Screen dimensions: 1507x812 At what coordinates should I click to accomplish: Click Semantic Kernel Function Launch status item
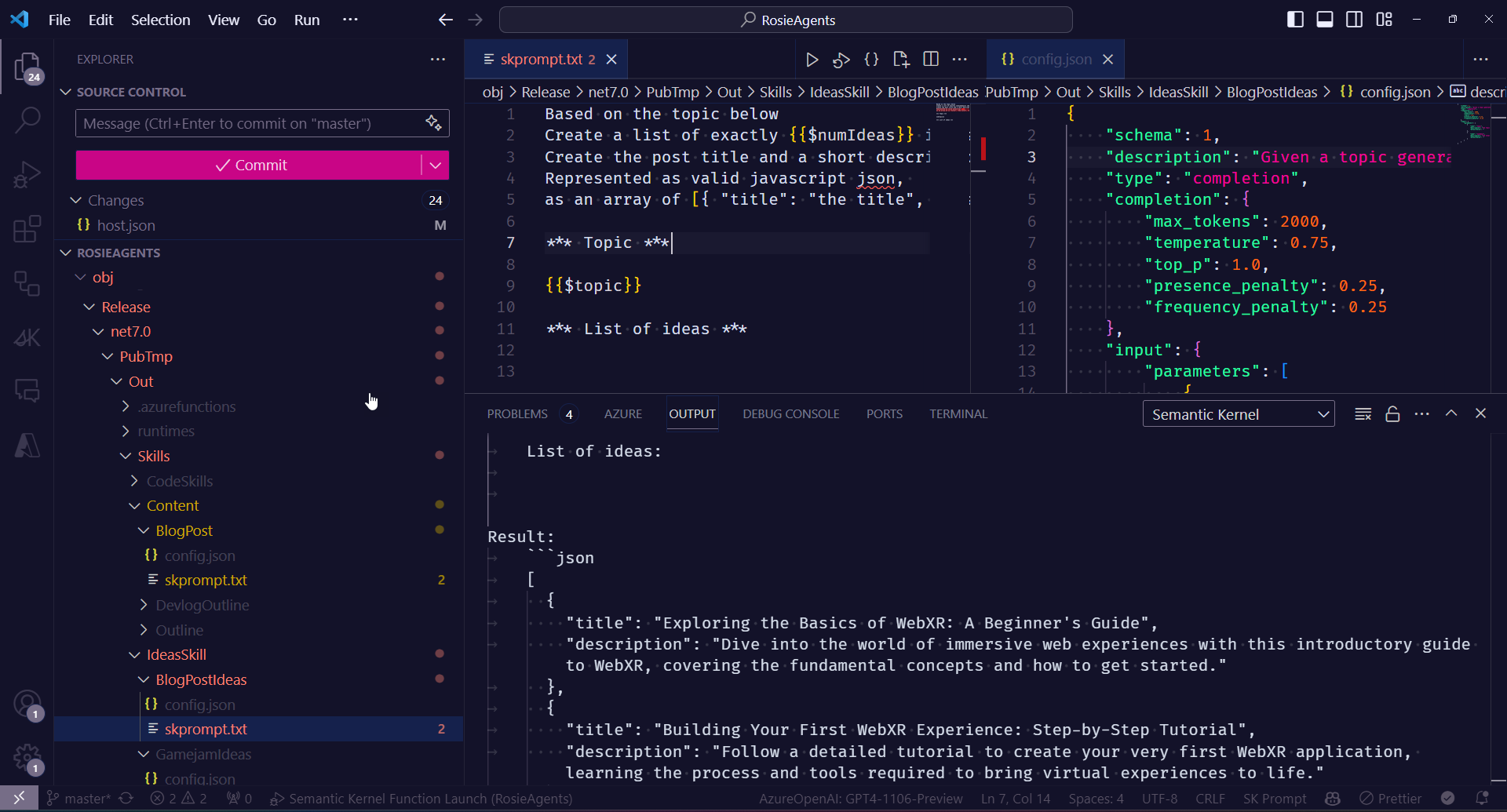[421, 799]
